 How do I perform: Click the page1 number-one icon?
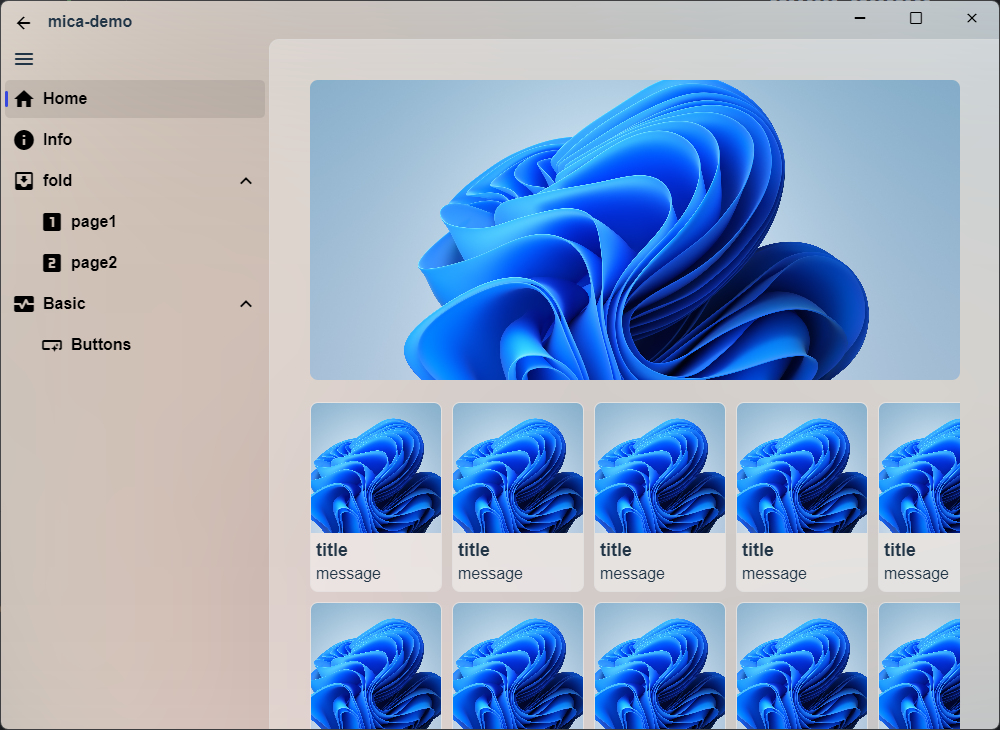pos(52,222)
